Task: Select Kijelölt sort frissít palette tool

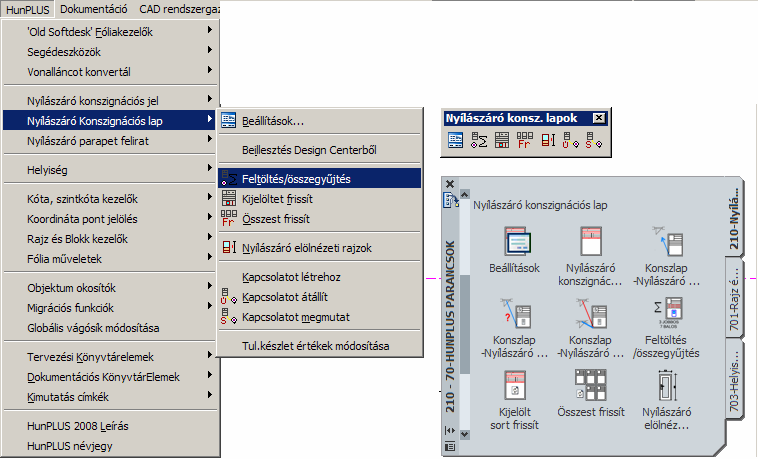Action: (514, 400)
